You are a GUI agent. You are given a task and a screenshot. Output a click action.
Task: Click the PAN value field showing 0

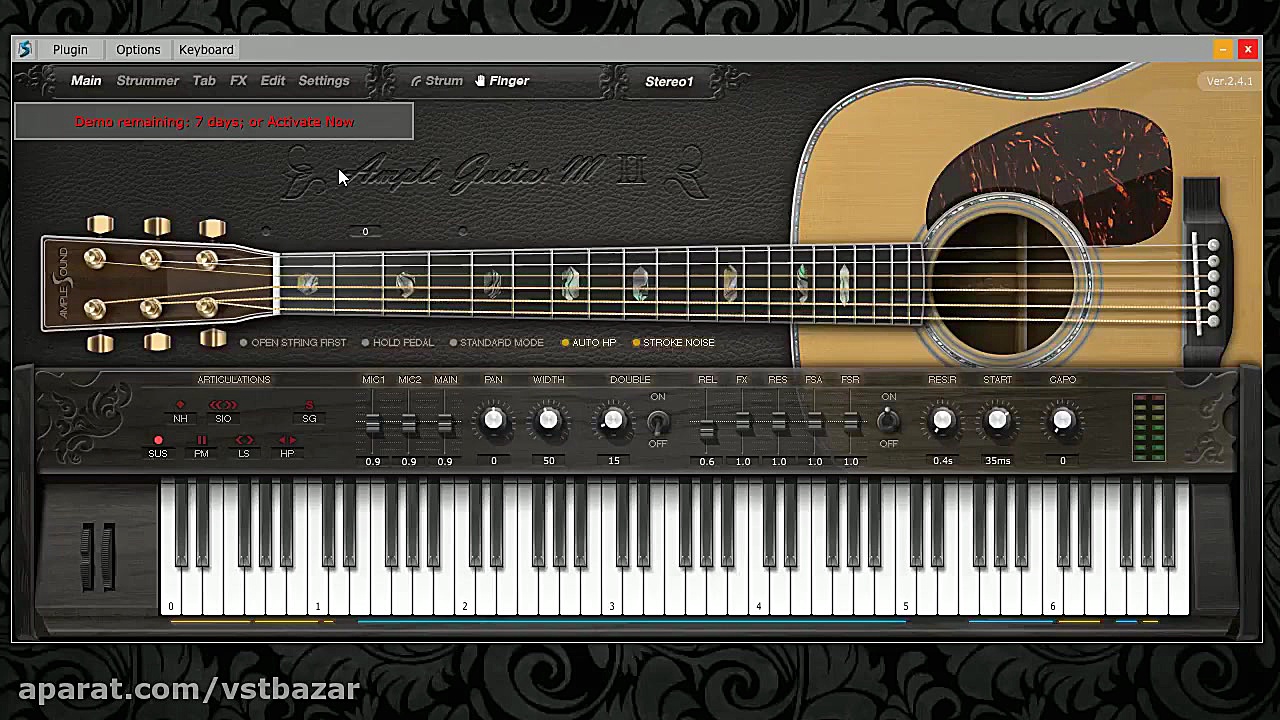click(x=494, y=461)
